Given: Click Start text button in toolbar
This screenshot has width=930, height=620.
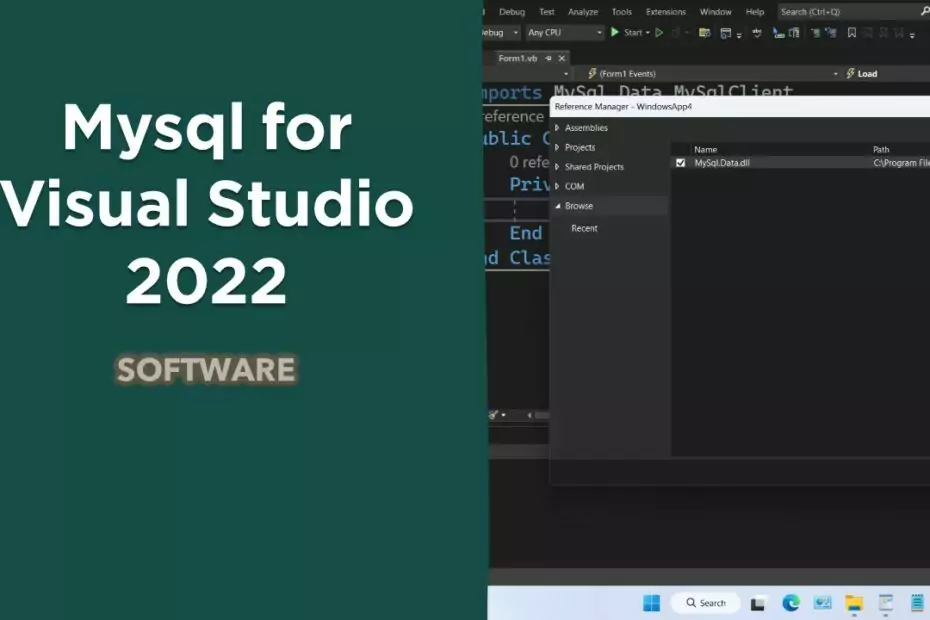Looking at the screenshot, I should [x=633, y=33].
